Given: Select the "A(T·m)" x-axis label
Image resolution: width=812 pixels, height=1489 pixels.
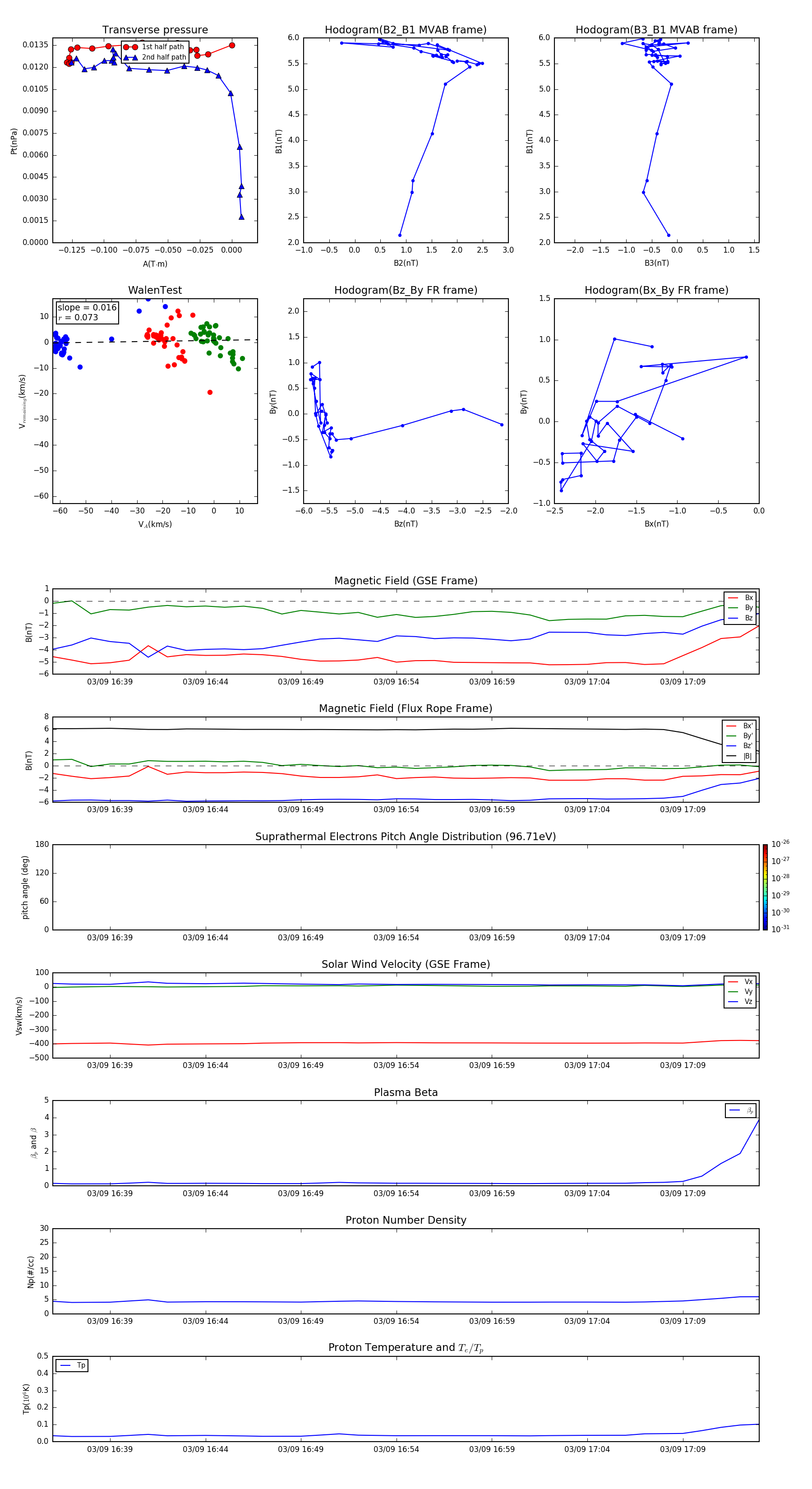Looking at the screenshot, I should [x=155, y=264].
